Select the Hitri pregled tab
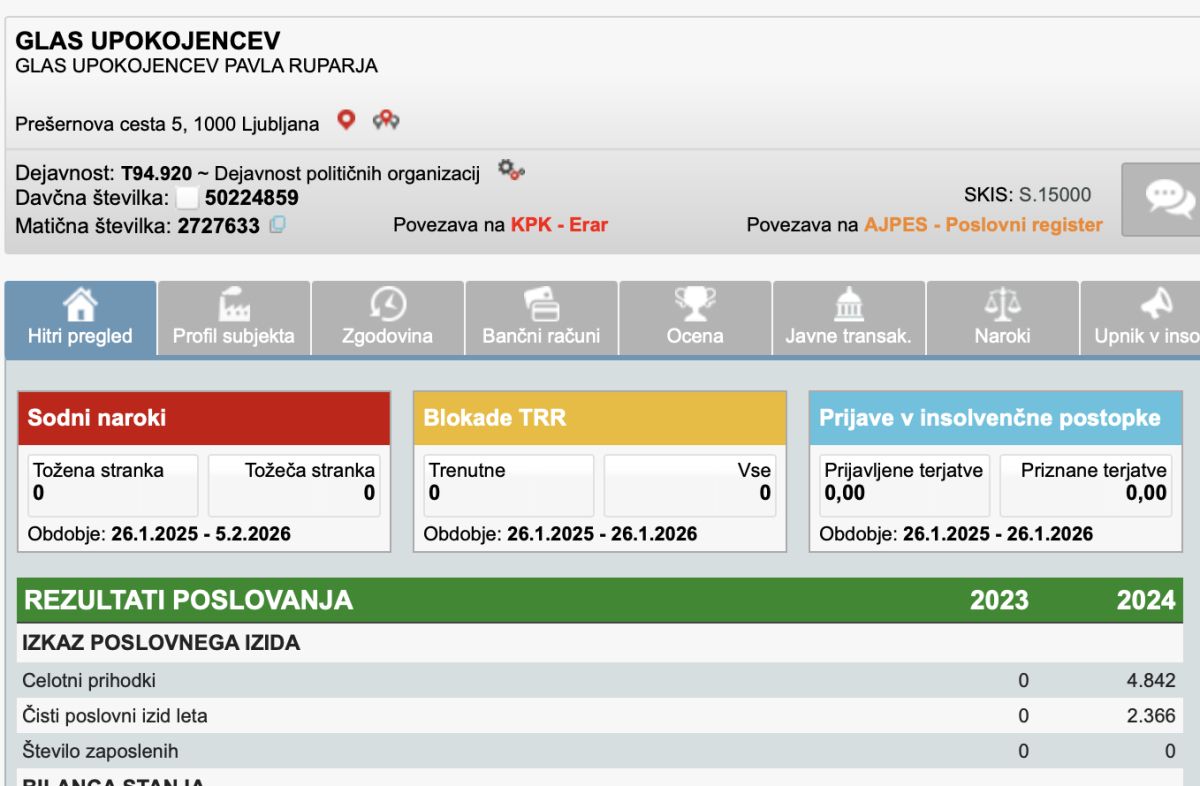 [x=80, y=319]
